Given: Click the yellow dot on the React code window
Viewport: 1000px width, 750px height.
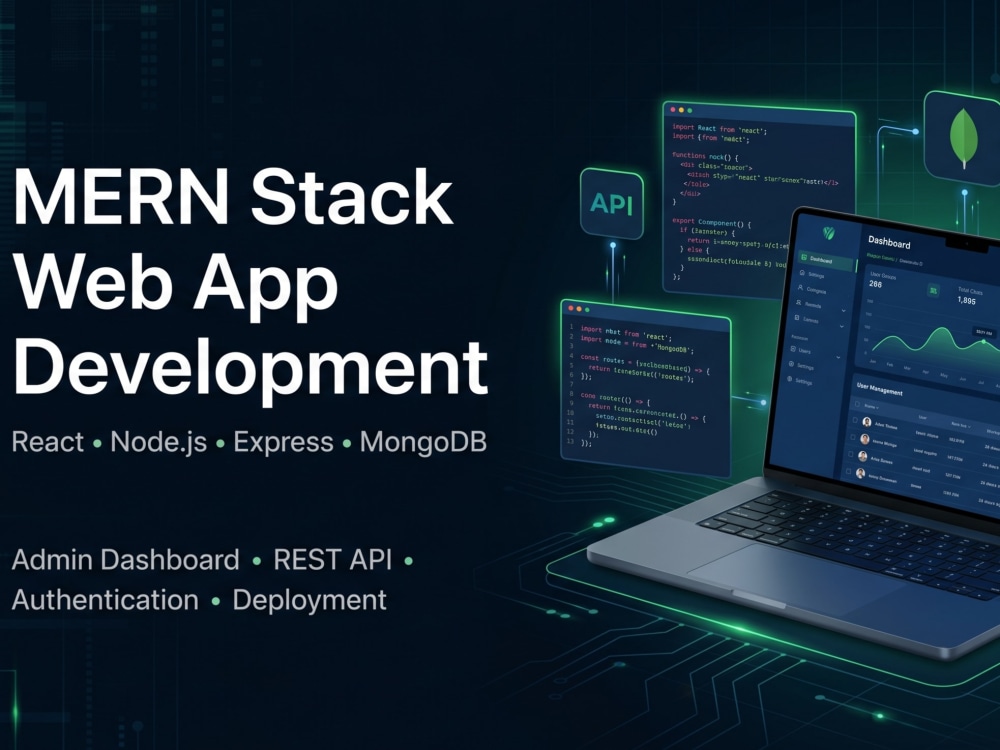Looking at the screenshot, I should [681, 110].
